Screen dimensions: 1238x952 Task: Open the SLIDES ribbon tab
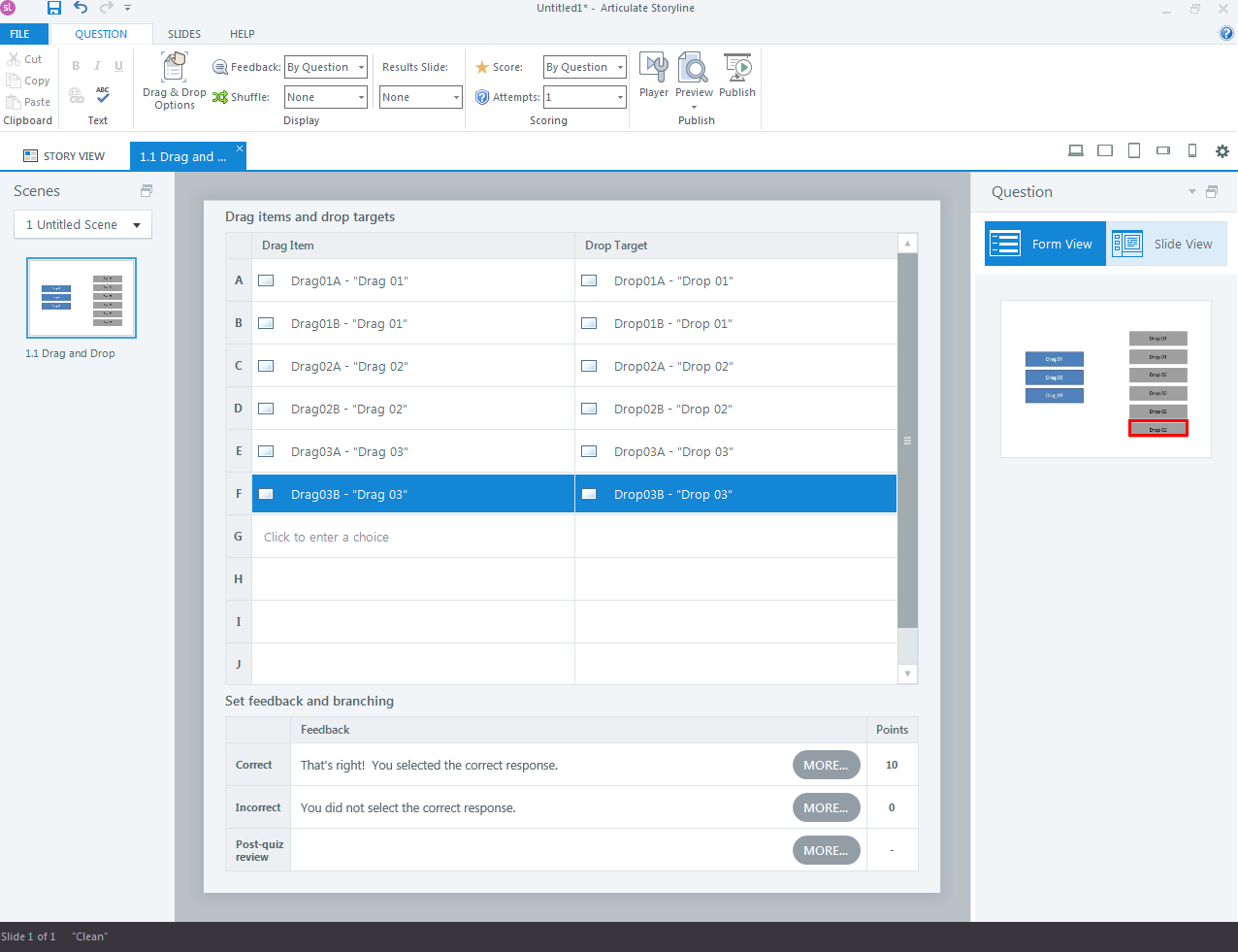point(184,34)
